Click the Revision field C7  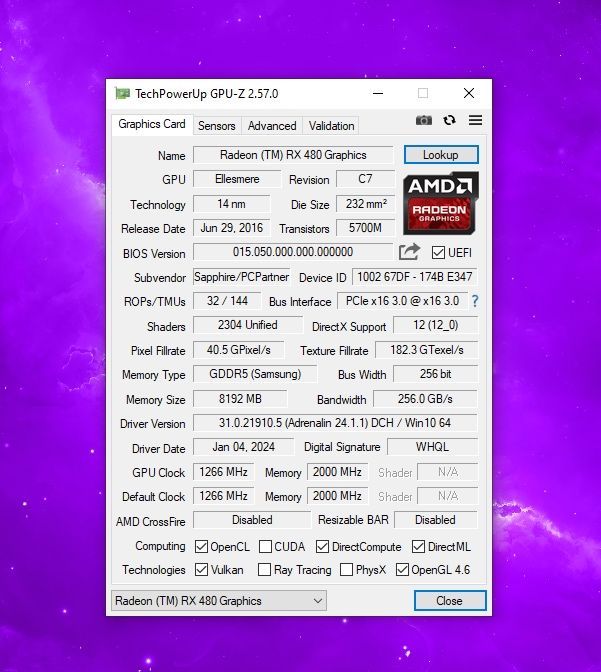tap(365, 179)
